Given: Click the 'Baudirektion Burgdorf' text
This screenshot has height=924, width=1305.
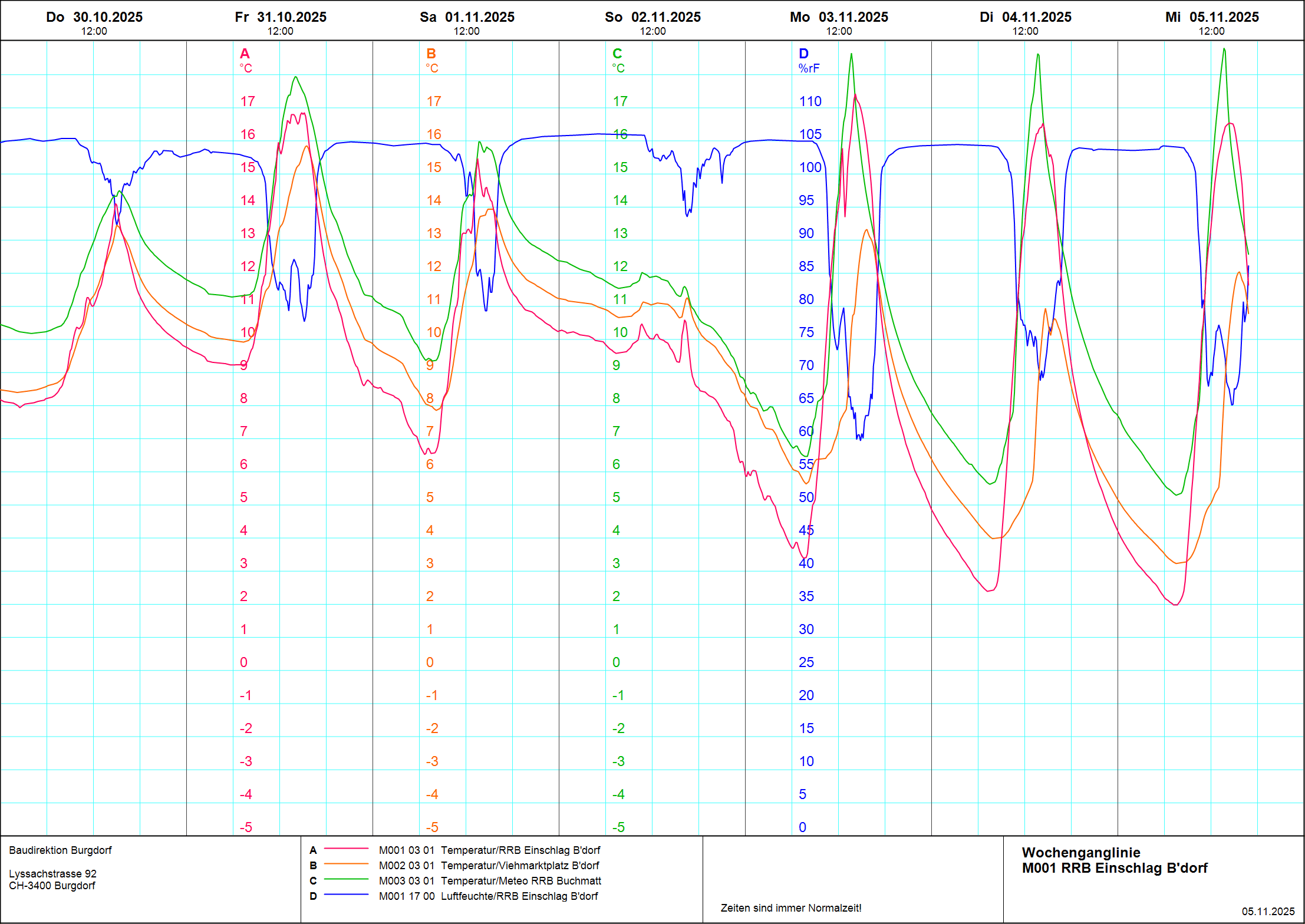Looking at the screenshot, I should point(60,850).
